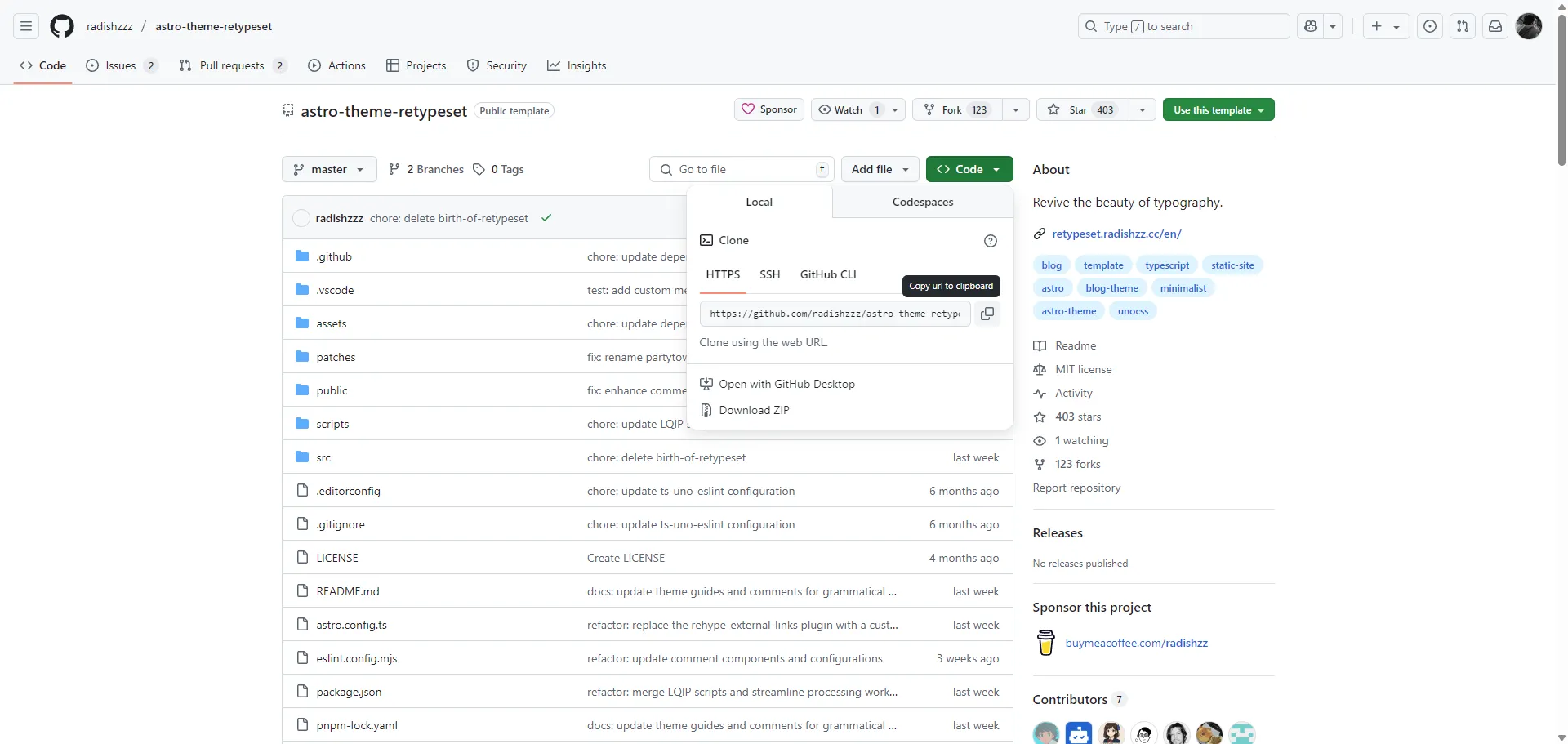Open the .github folder

pyautogui.click(x=334, y=256)
